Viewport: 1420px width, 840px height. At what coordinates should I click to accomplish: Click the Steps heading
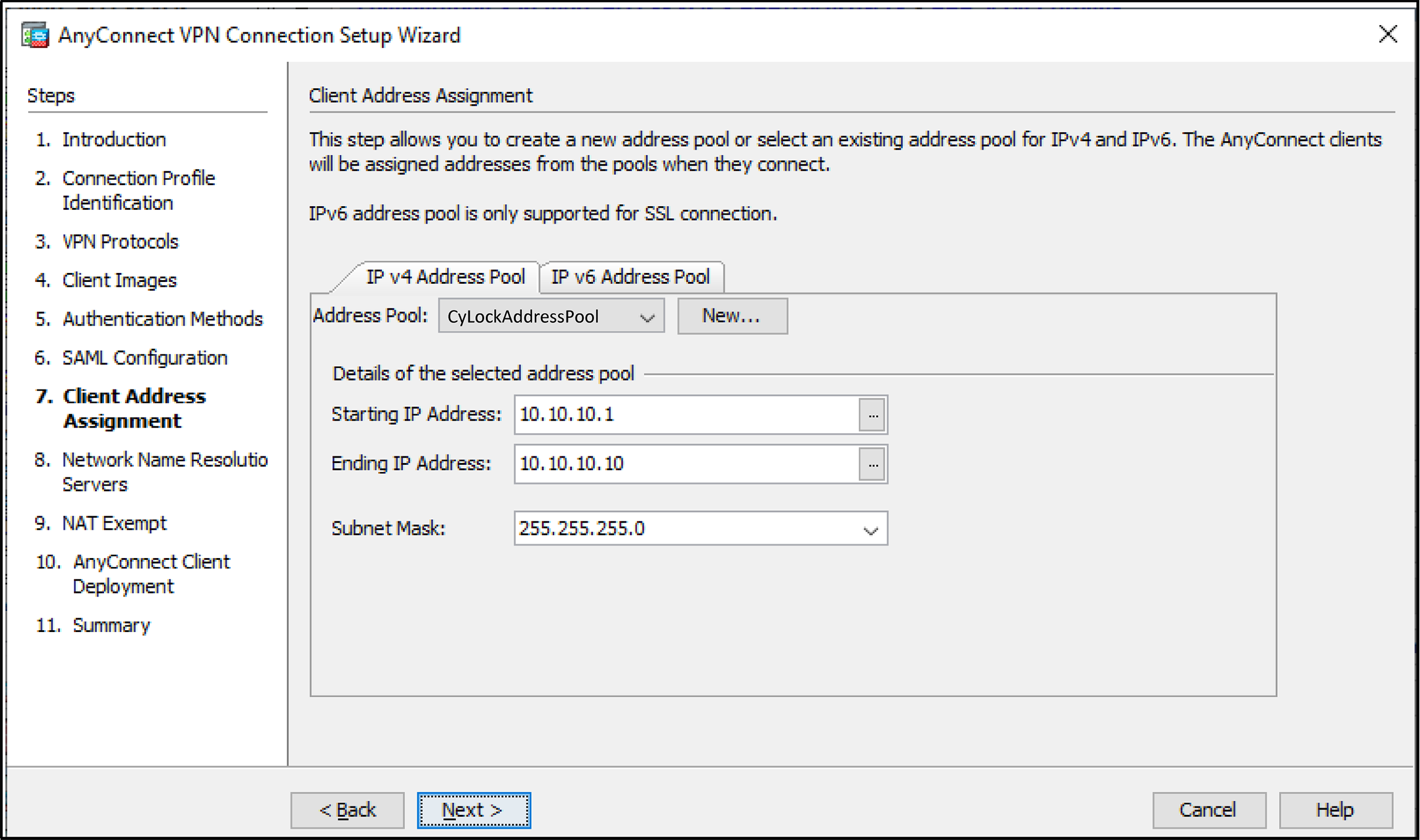point(51,96)
